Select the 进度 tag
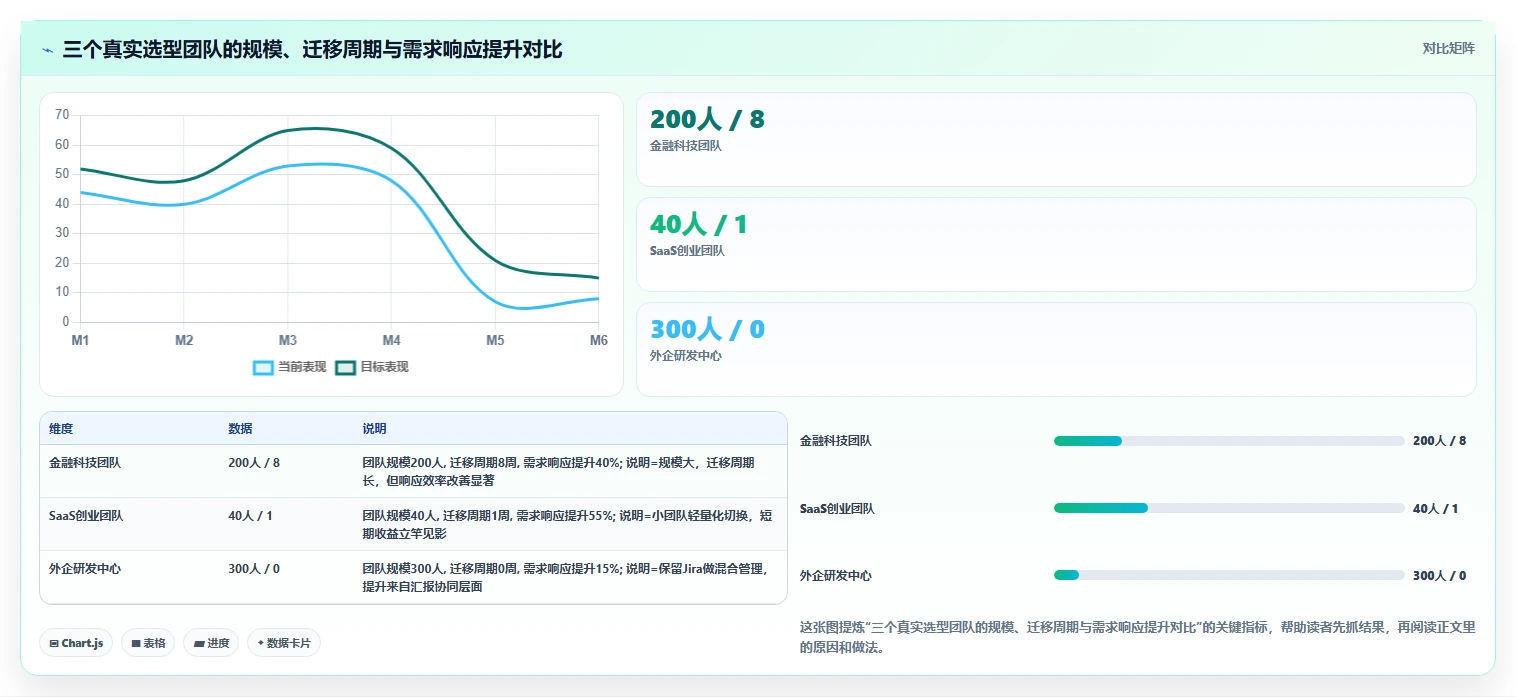 211,643
